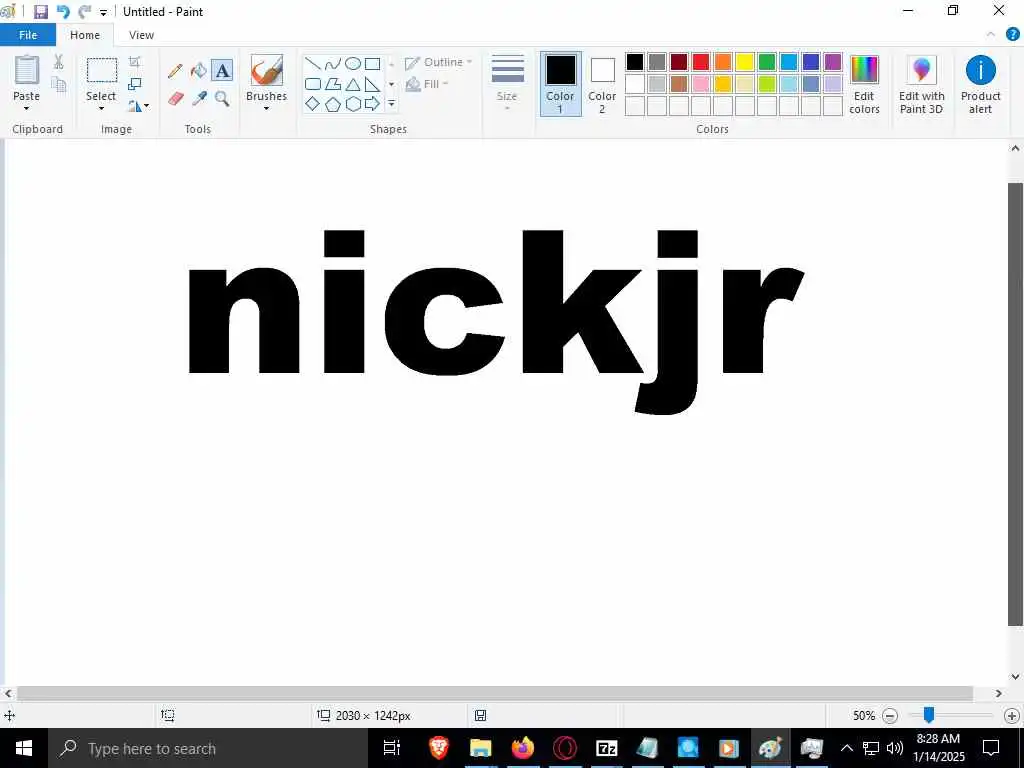Expand the shapes gallery More arrow
Image resolution: width=1024 pixels, height=768 pixels.
[391, 104]
